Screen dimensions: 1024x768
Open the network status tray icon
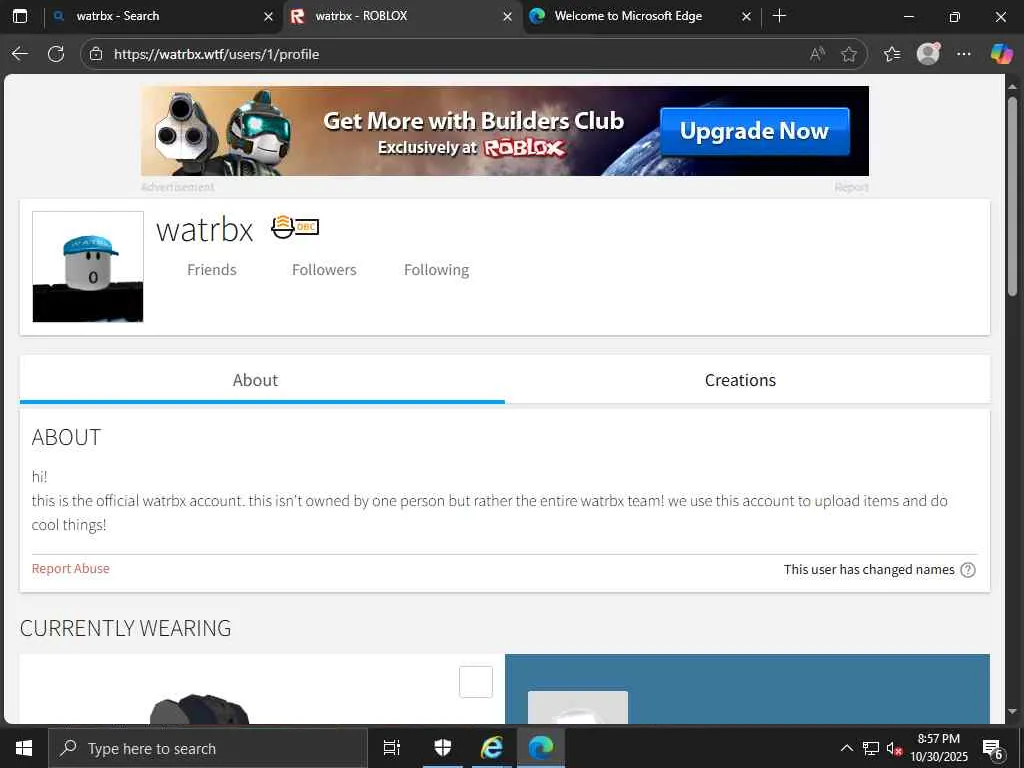pos(871,748)
